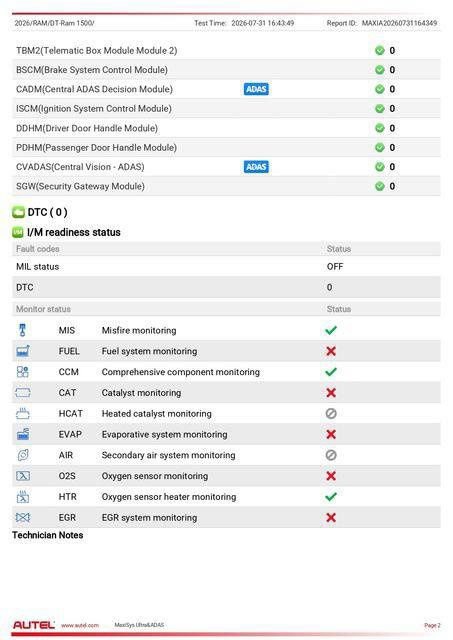This screenshot has height=640, width=453.
Task: Click the fuel system monitoring icon
Action: 23,351
